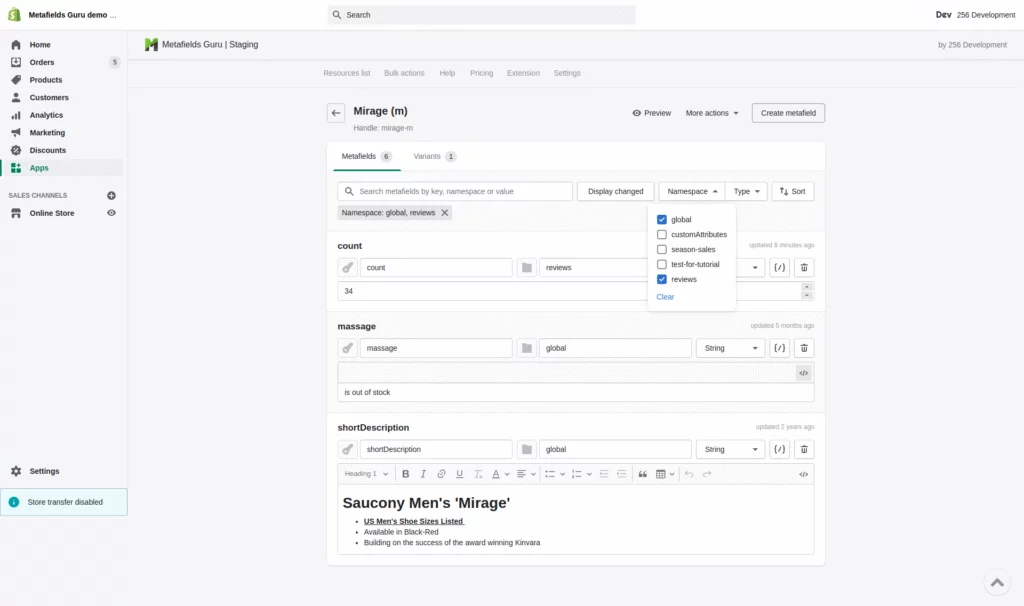This screenshot has width=1024, height=606.
Task: Delete the count metafield
Action: pos(804,268)
